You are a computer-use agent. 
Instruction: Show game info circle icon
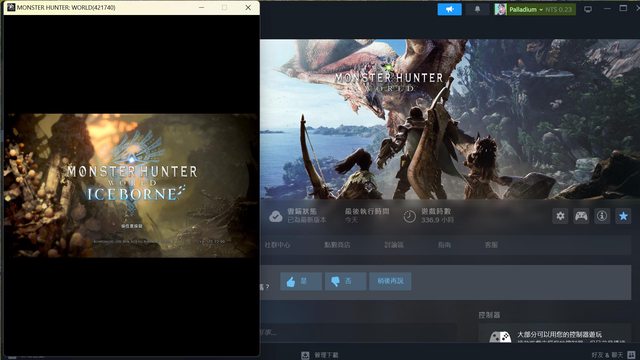tap(602, 216)
